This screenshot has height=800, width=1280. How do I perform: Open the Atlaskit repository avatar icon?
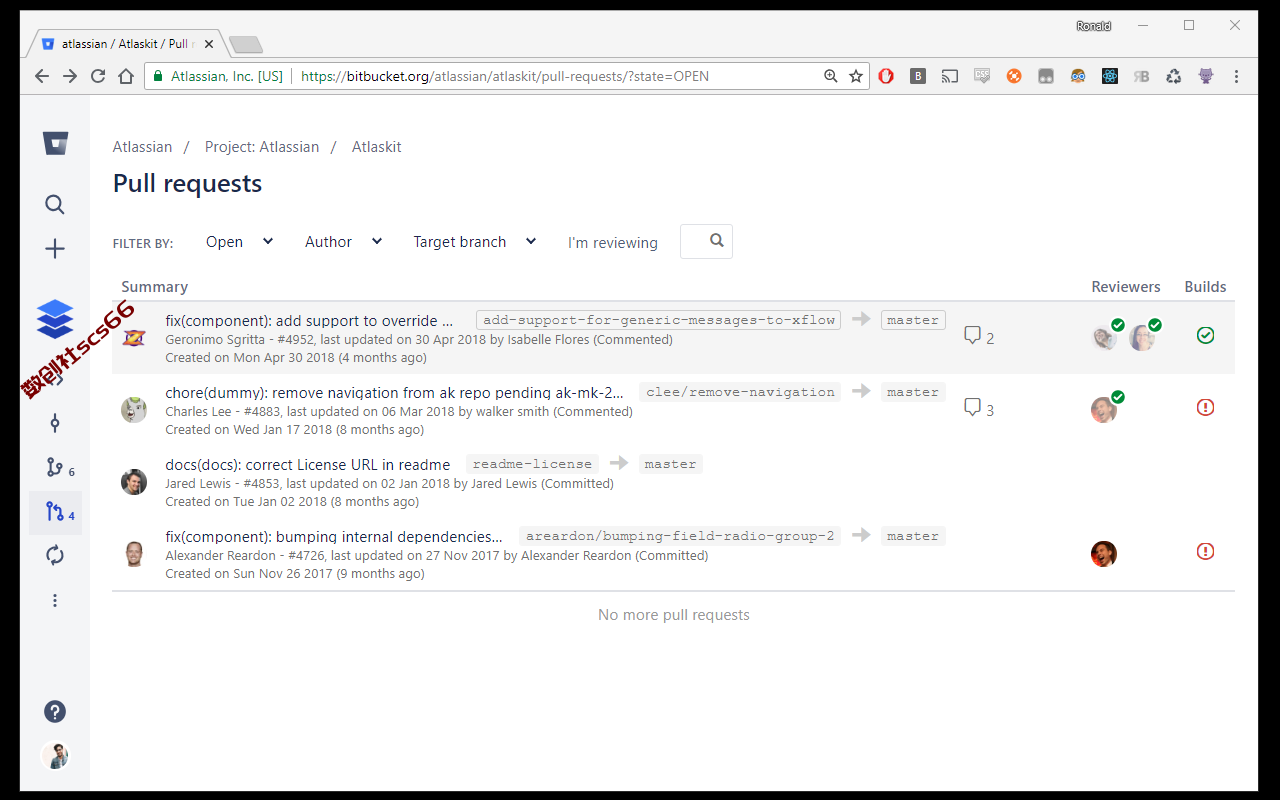tap(55, 319)
